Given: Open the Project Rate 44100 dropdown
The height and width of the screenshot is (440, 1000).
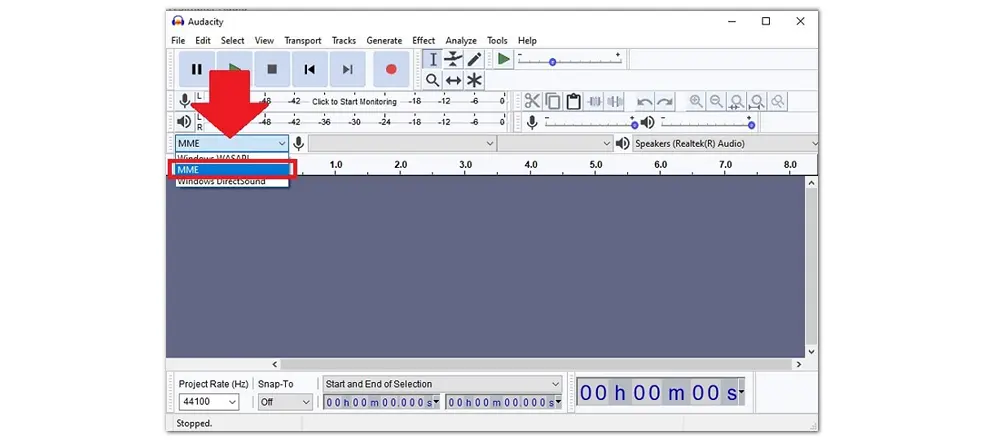Looking at the screenshot, I should coord(209,402).
